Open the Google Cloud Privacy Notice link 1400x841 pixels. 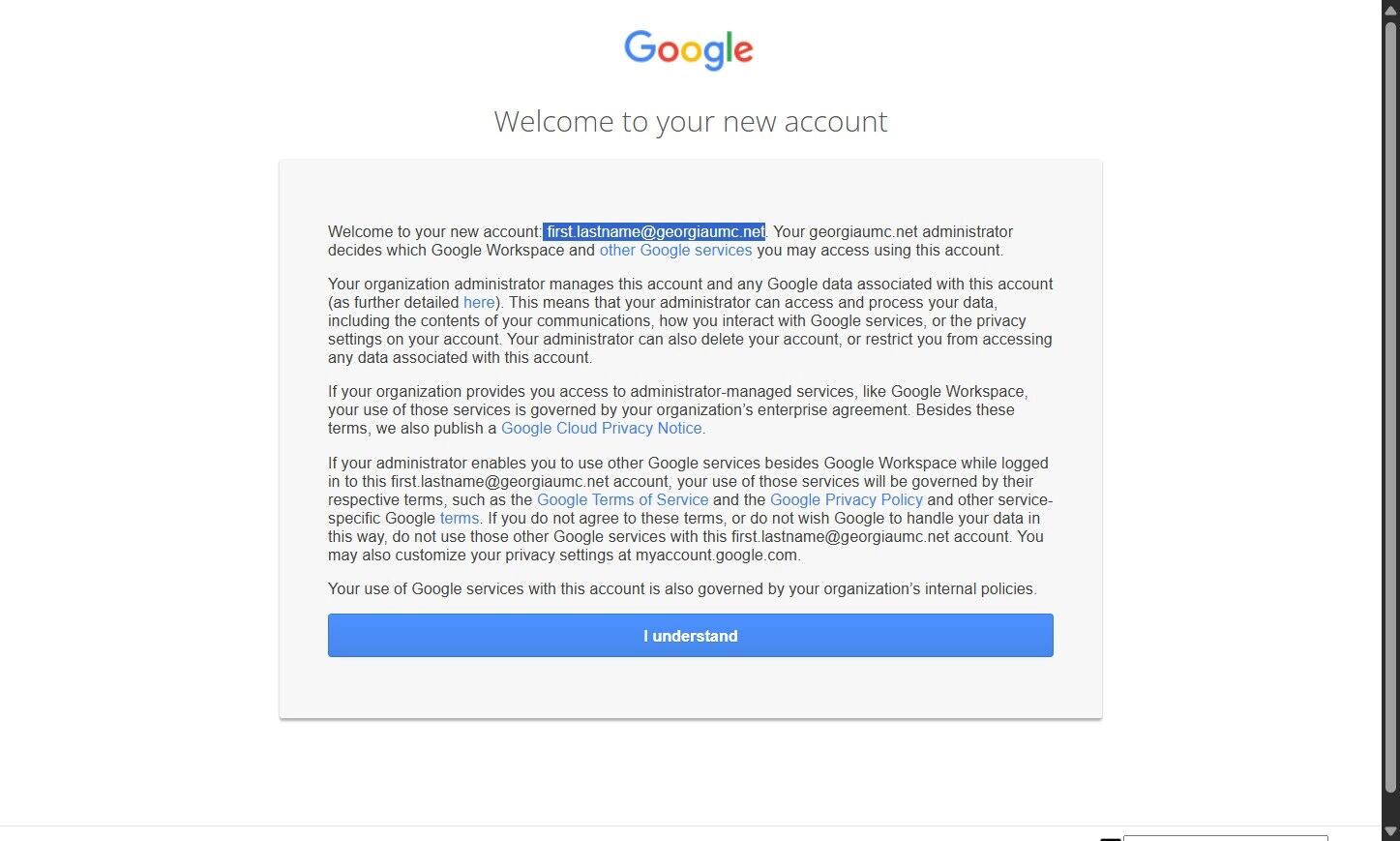click(x=601, y=429)
